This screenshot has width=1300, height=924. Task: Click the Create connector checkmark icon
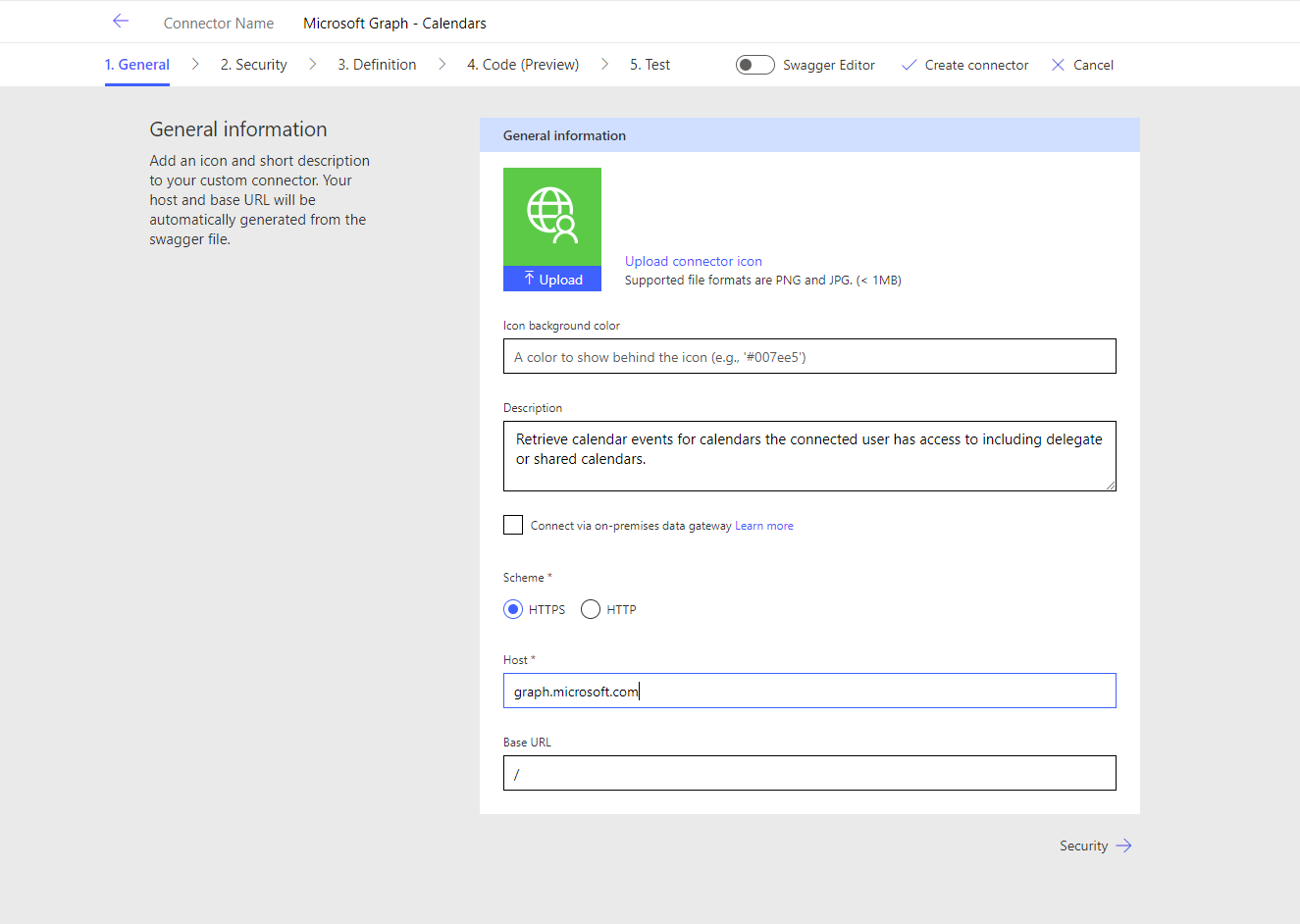[910, 65]
